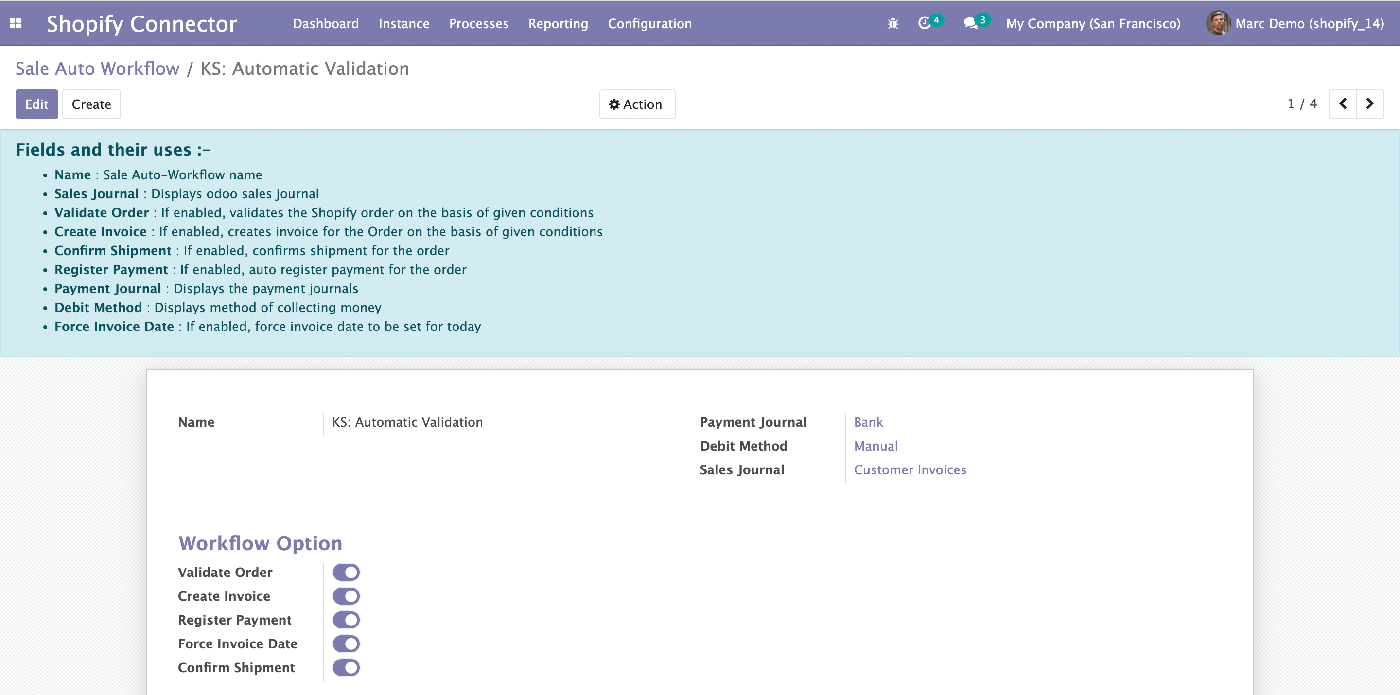Click the Debit Method field label
Image resolution: width=1400 pixels, height=695 pixels.
click(x=744, y=446)
